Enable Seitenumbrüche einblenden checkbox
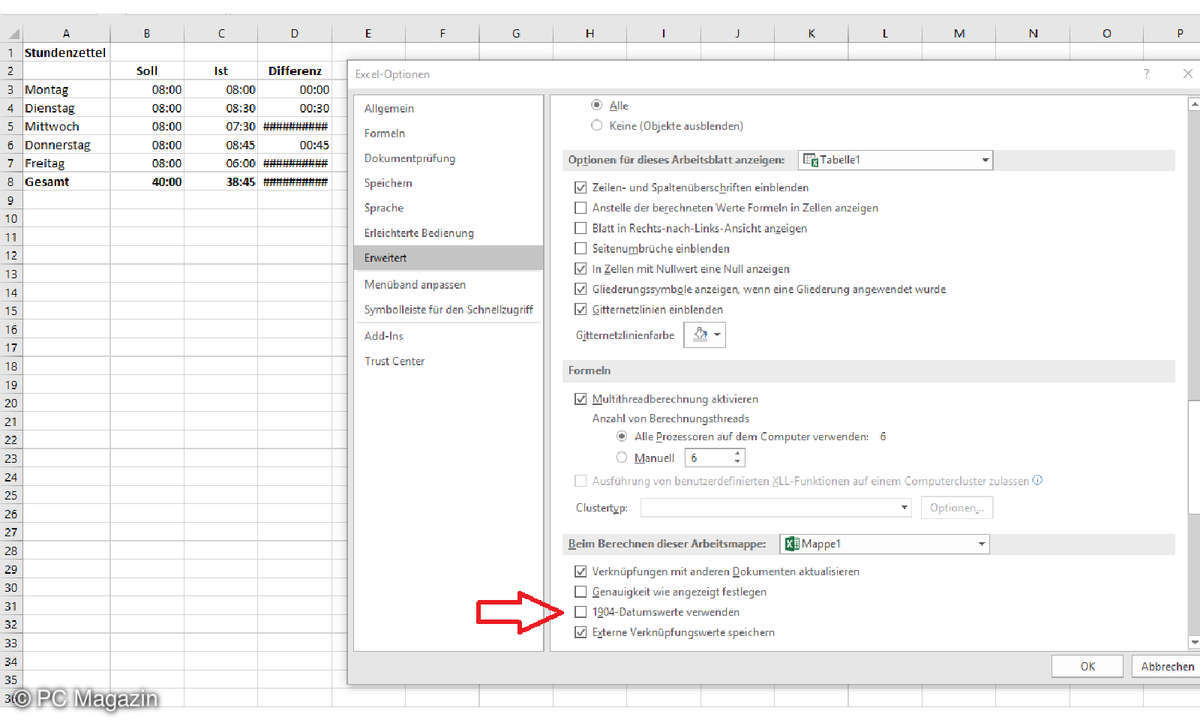The image size is (1200, 720). point(581,248)
